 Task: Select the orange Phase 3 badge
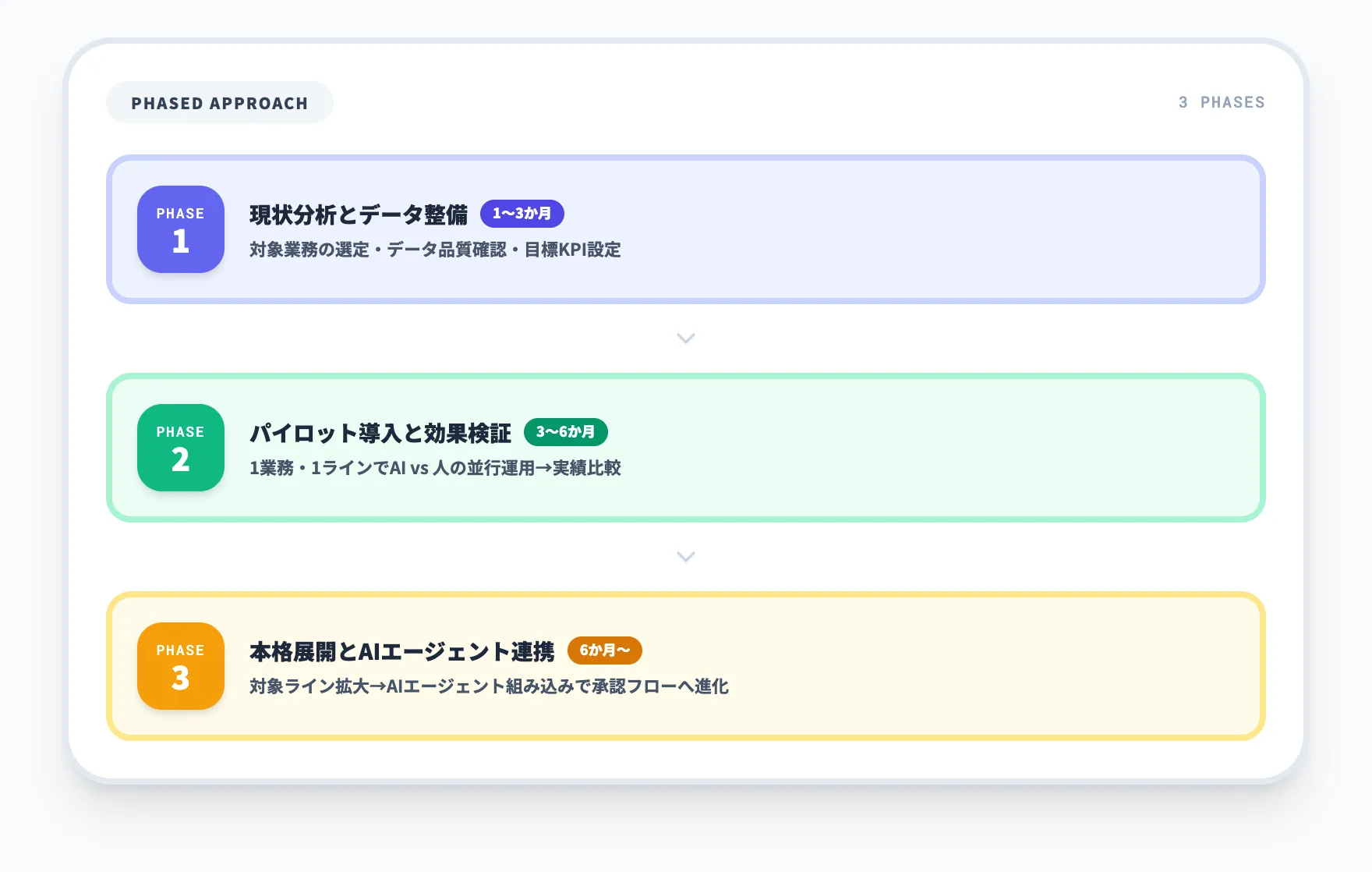pyautogui.click(x=180, y=665)
